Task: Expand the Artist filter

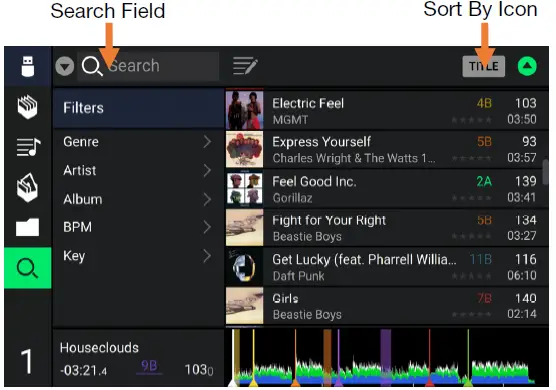Action: [139, 171]
